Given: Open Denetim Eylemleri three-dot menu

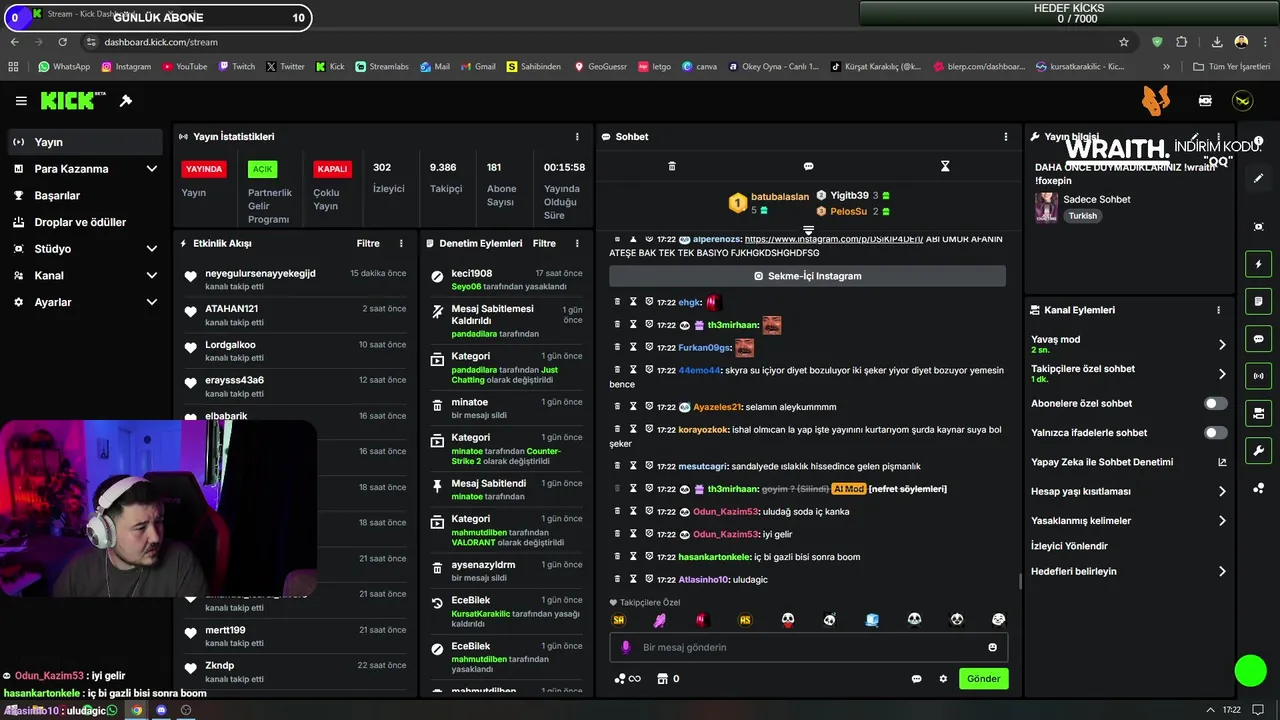Looking at the screenshot, I should point(577,243).
